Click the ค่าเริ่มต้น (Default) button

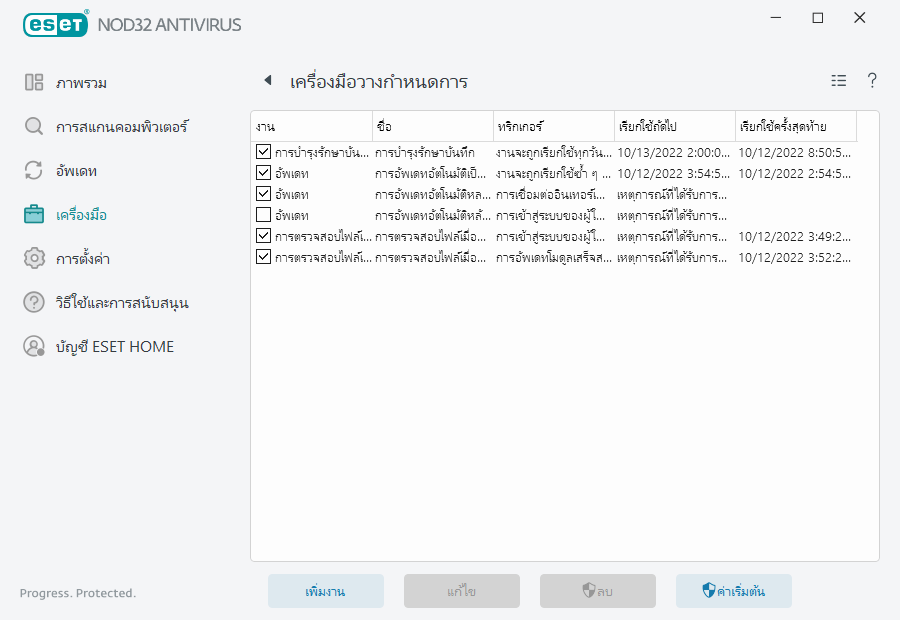pos(733,591)
